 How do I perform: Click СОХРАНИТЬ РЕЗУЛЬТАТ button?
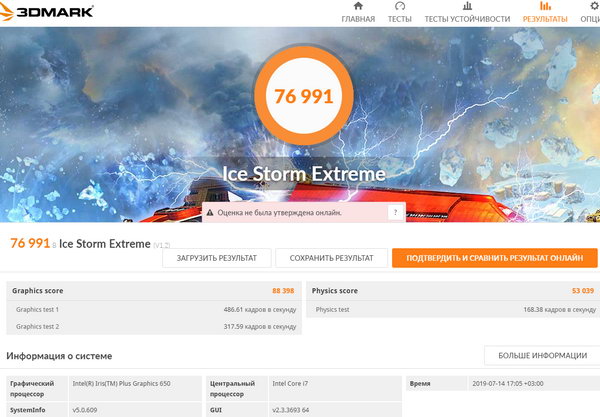click(x=331, y=258)
